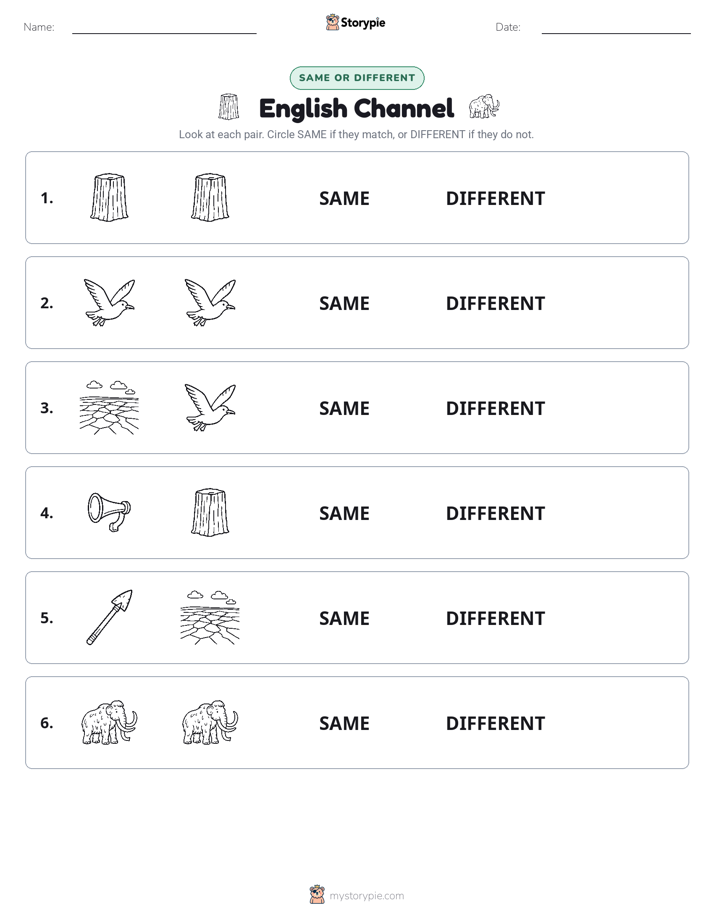
Task: Click the seagull picture in row 3
Action: pyautogui.click(x=210, y=407)
